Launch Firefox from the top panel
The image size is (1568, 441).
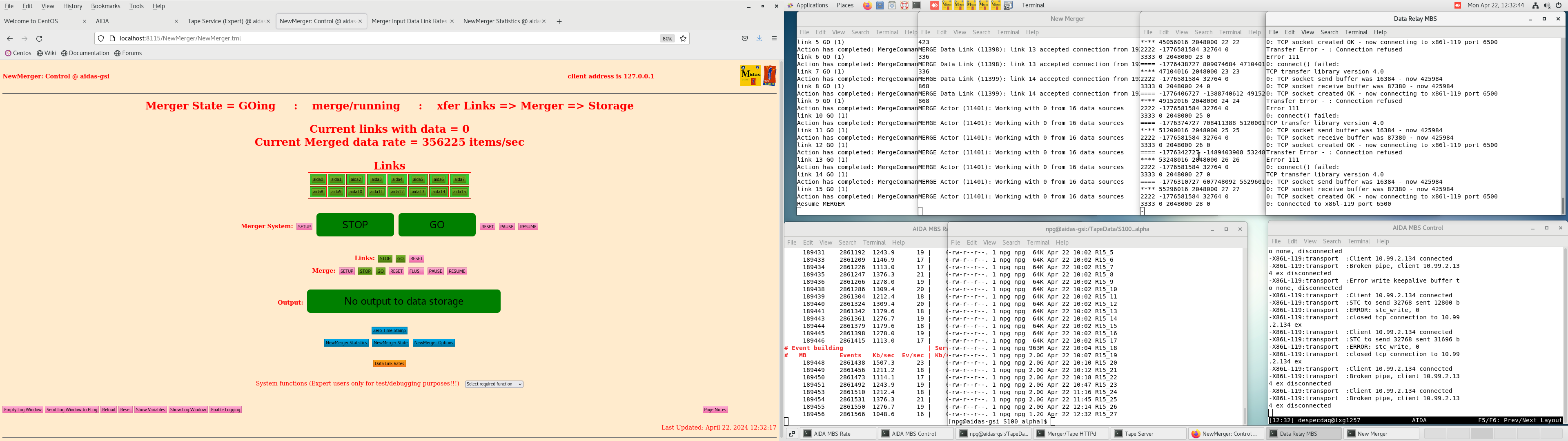(x=867, y=5)
